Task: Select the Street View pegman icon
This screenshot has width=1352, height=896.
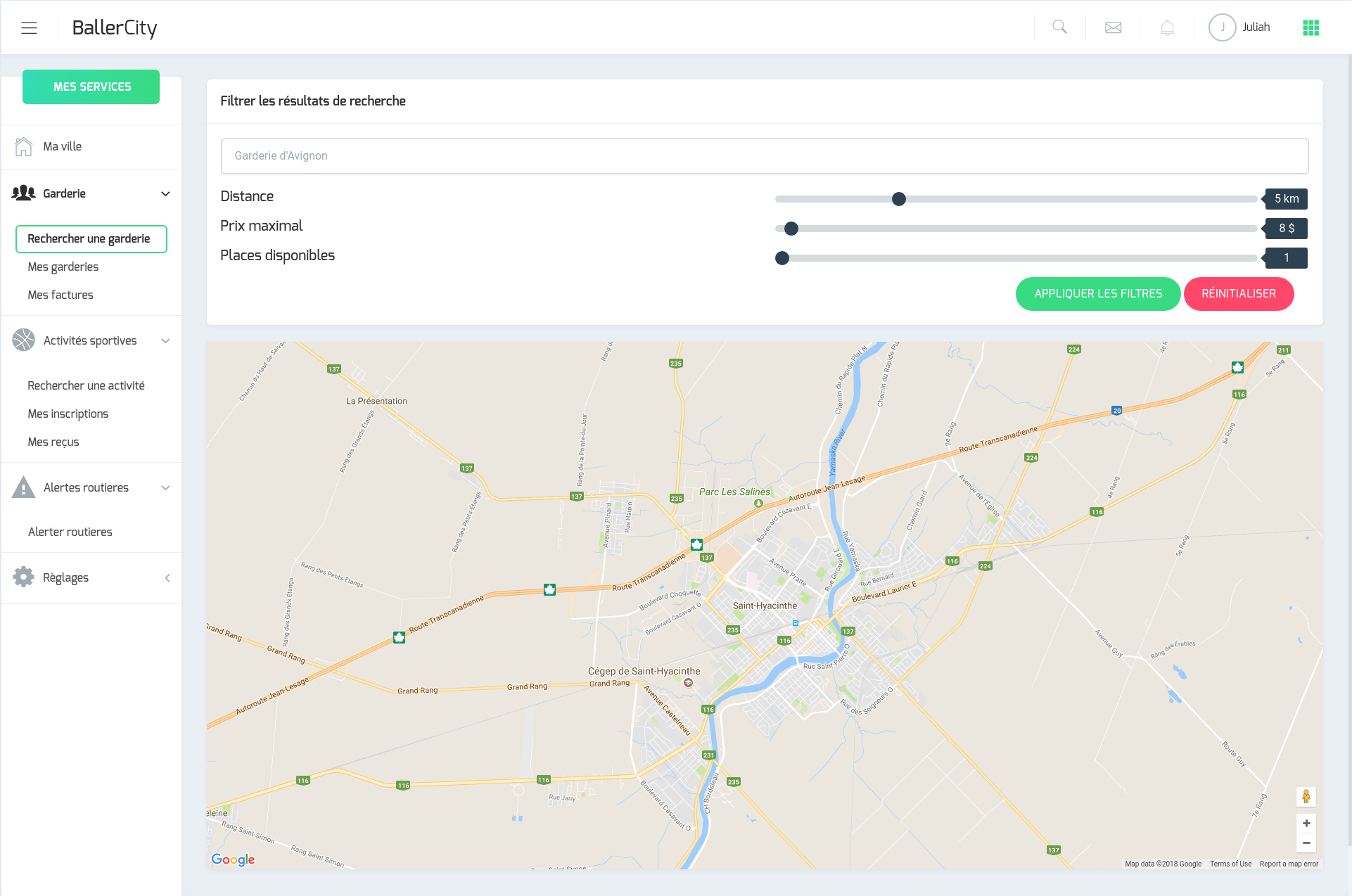Action: click(x=1306, y=796)
